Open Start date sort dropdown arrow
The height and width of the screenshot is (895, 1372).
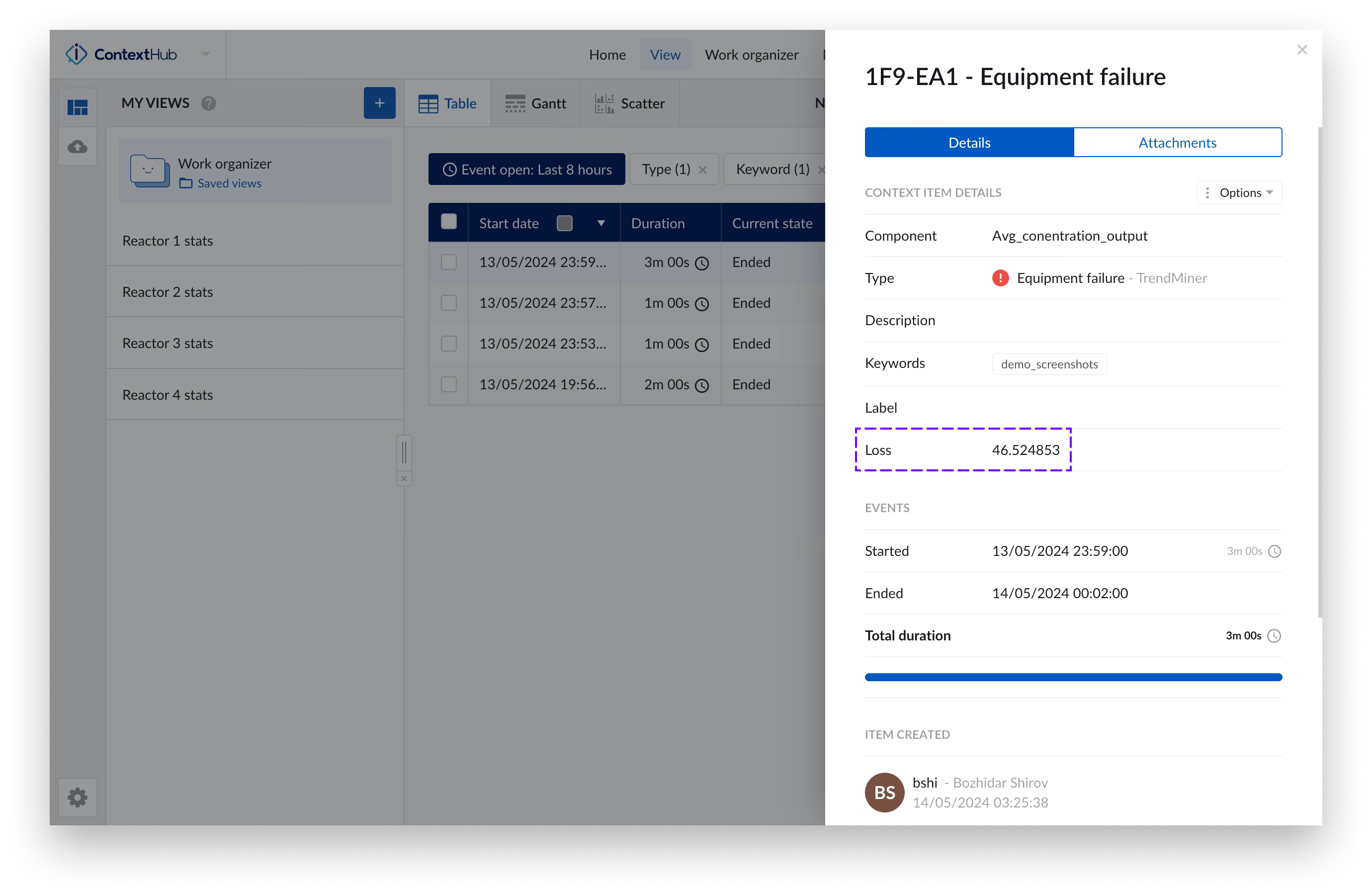pos(600,223)
